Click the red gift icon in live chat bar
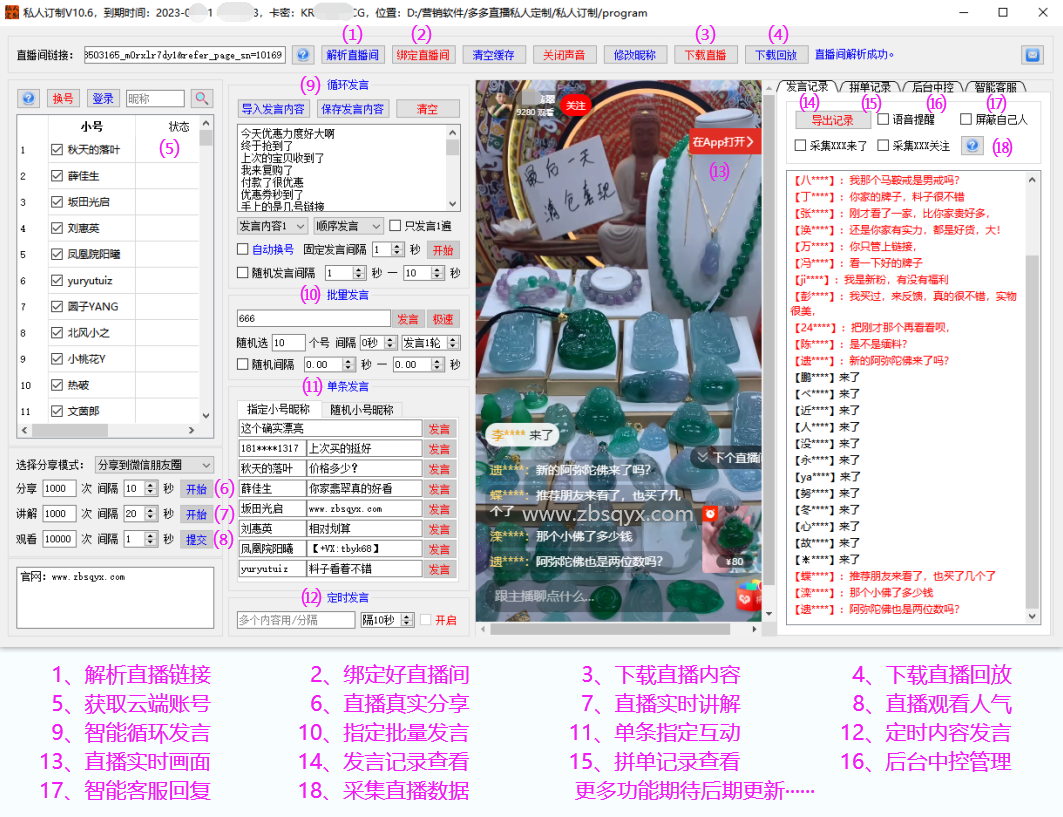This screenshot has width=1063, height=817. tap(746, 597)
